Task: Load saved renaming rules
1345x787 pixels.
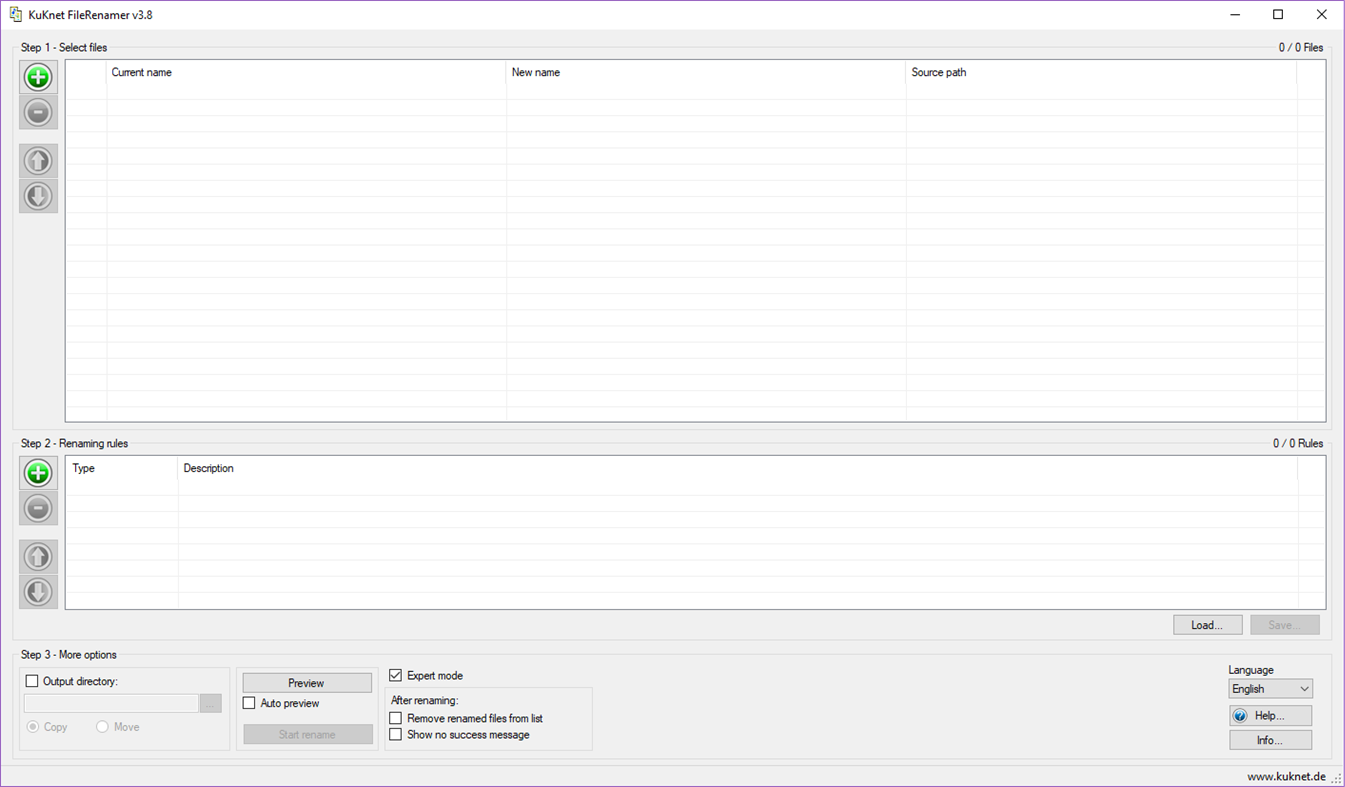Action: coord(1207,624)
